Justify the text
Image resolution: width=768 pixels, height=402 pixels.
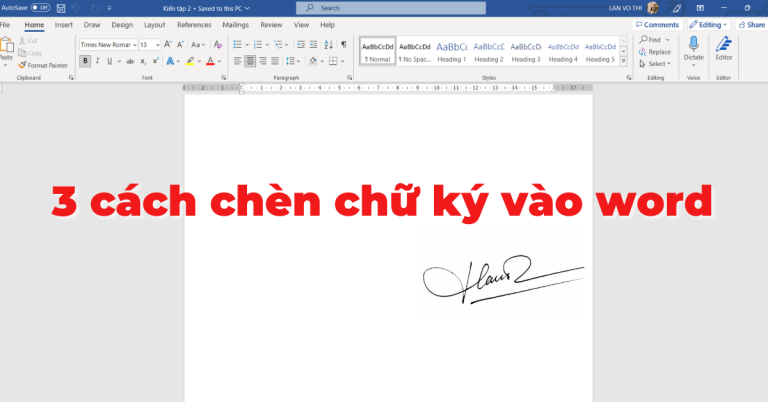pyautogui.click(x=275, y=61)
